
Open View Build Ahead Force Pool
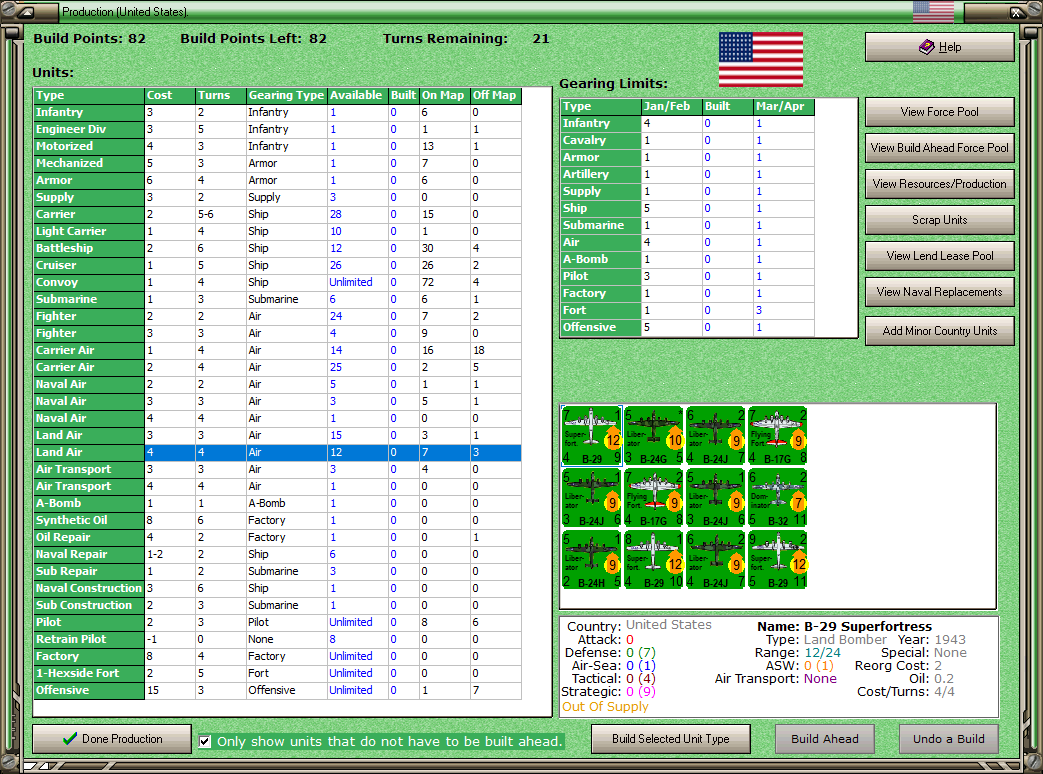coord(939,148)
